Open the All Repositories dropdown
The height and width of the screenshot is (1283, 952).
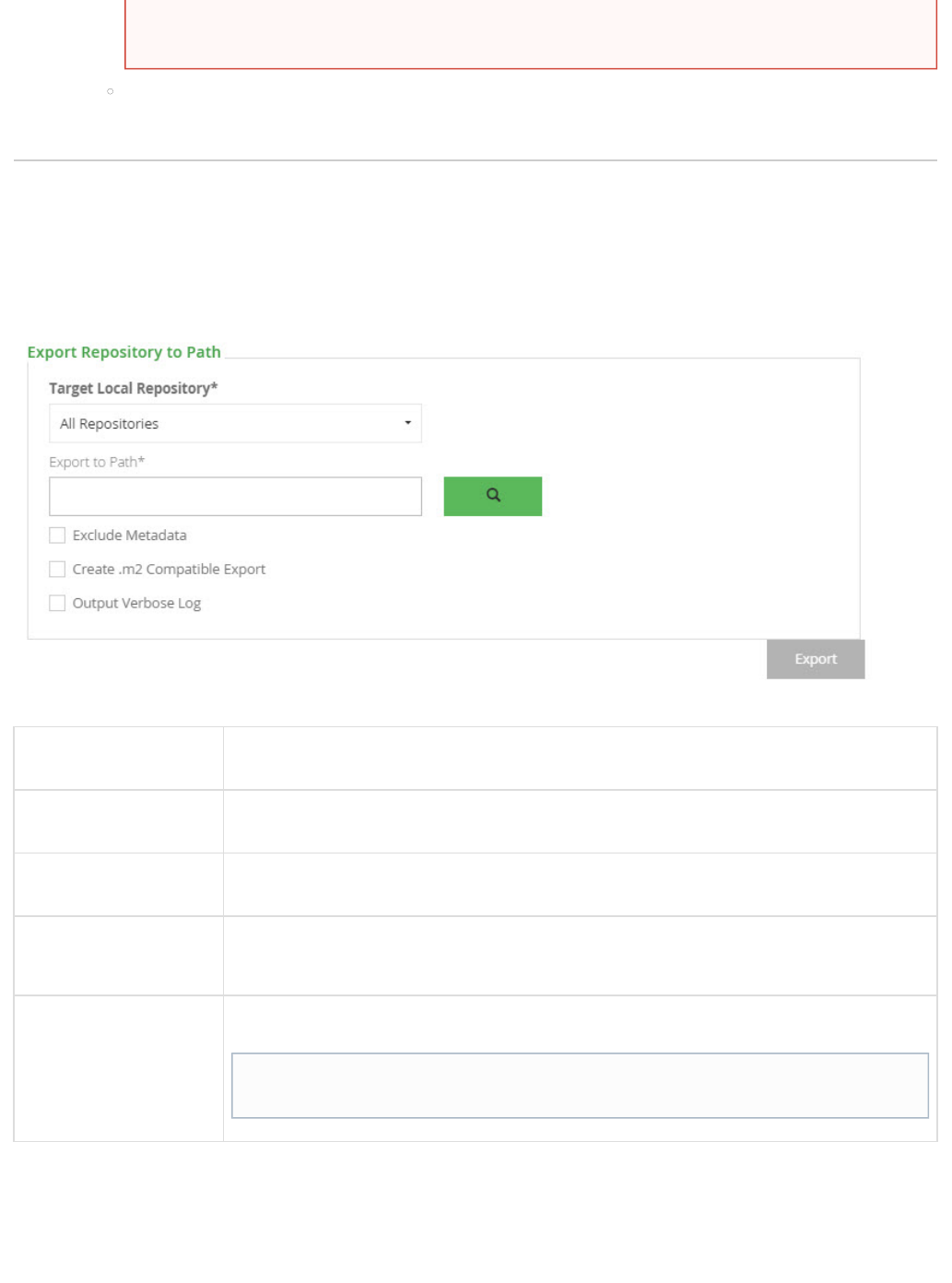point(234,423)
